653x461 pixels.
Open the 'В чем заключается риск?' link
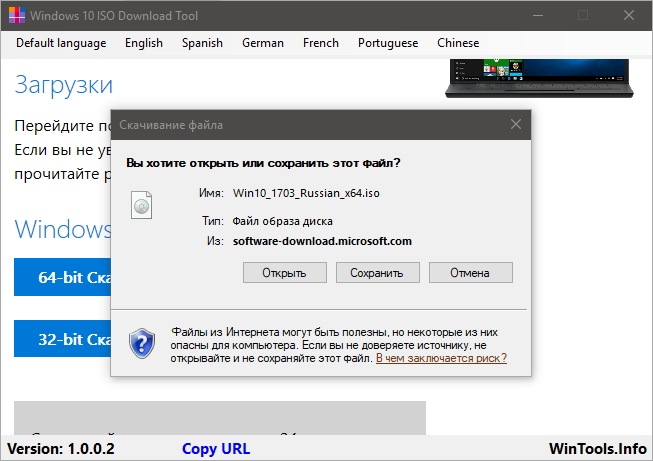pos(441,358)
